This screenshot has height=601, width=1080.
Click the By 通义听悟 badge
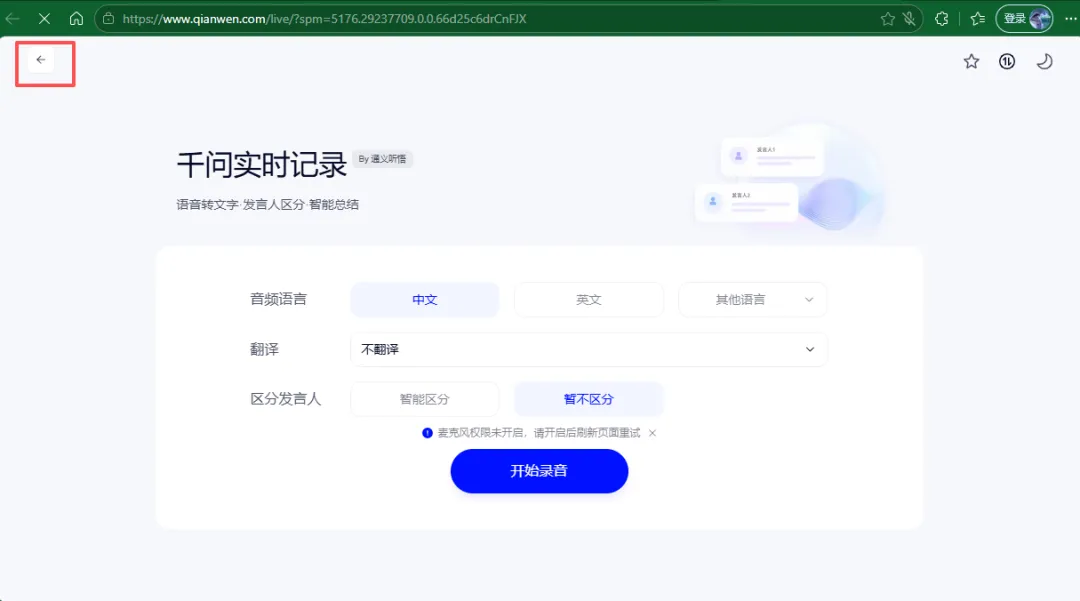(x=382, y=159)
